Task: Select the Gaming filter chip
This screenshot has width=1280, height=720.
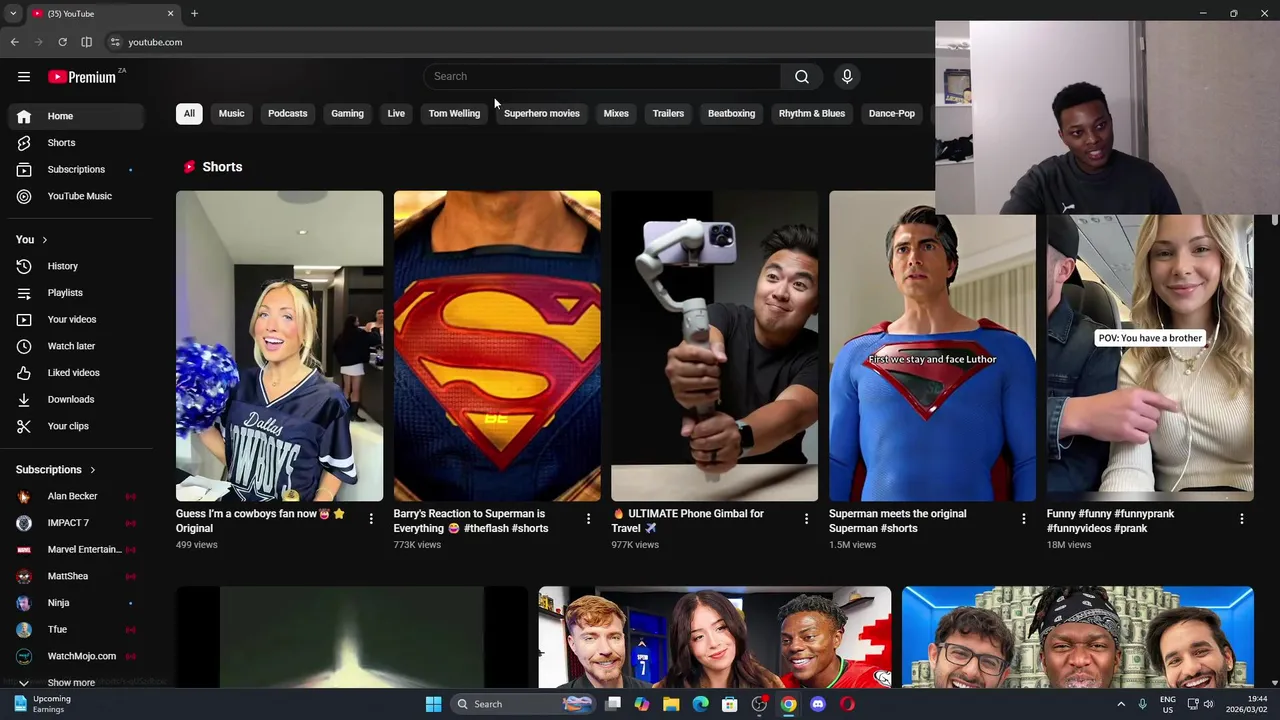Action: [347, 114]
